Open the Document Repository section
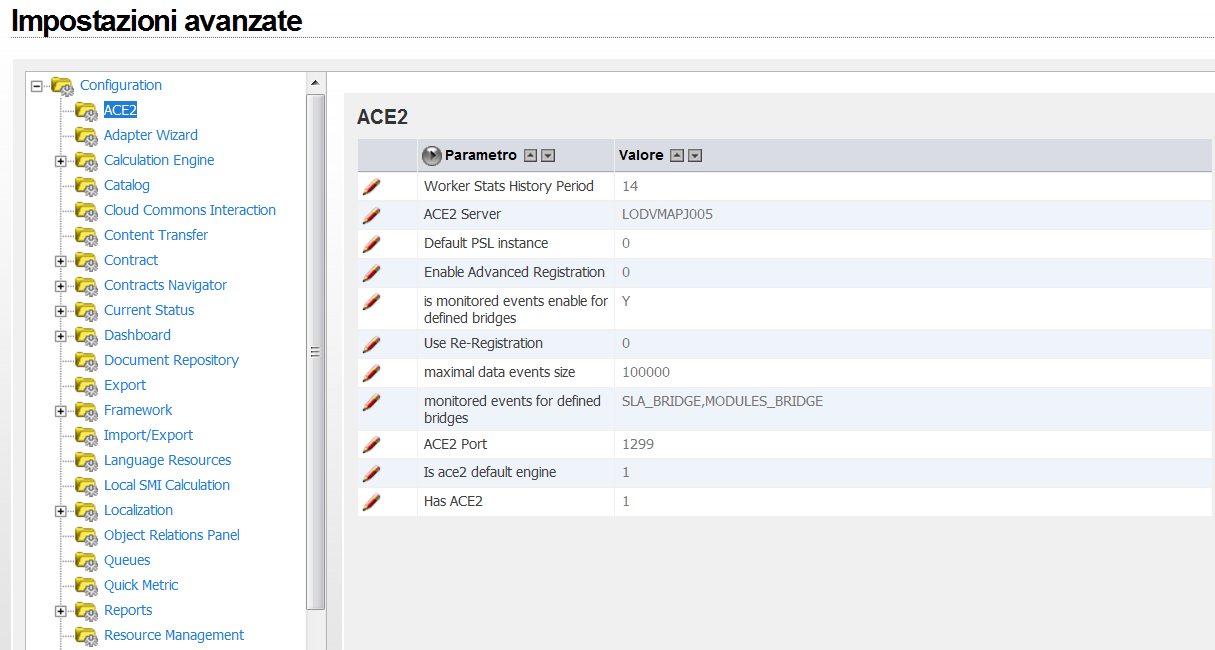Viewport: 1215px width, 650px height. pos(171,360)
